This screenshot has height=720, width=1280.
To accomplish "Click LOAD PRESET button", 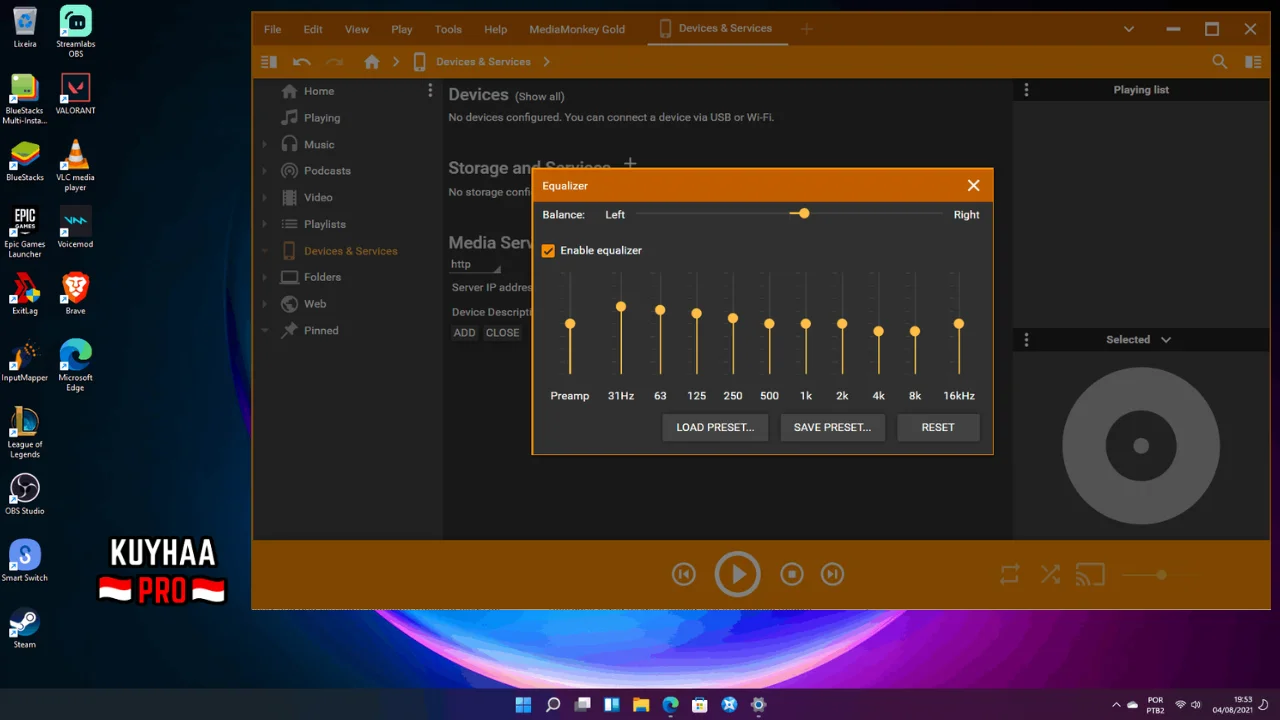I will (715, 427).
